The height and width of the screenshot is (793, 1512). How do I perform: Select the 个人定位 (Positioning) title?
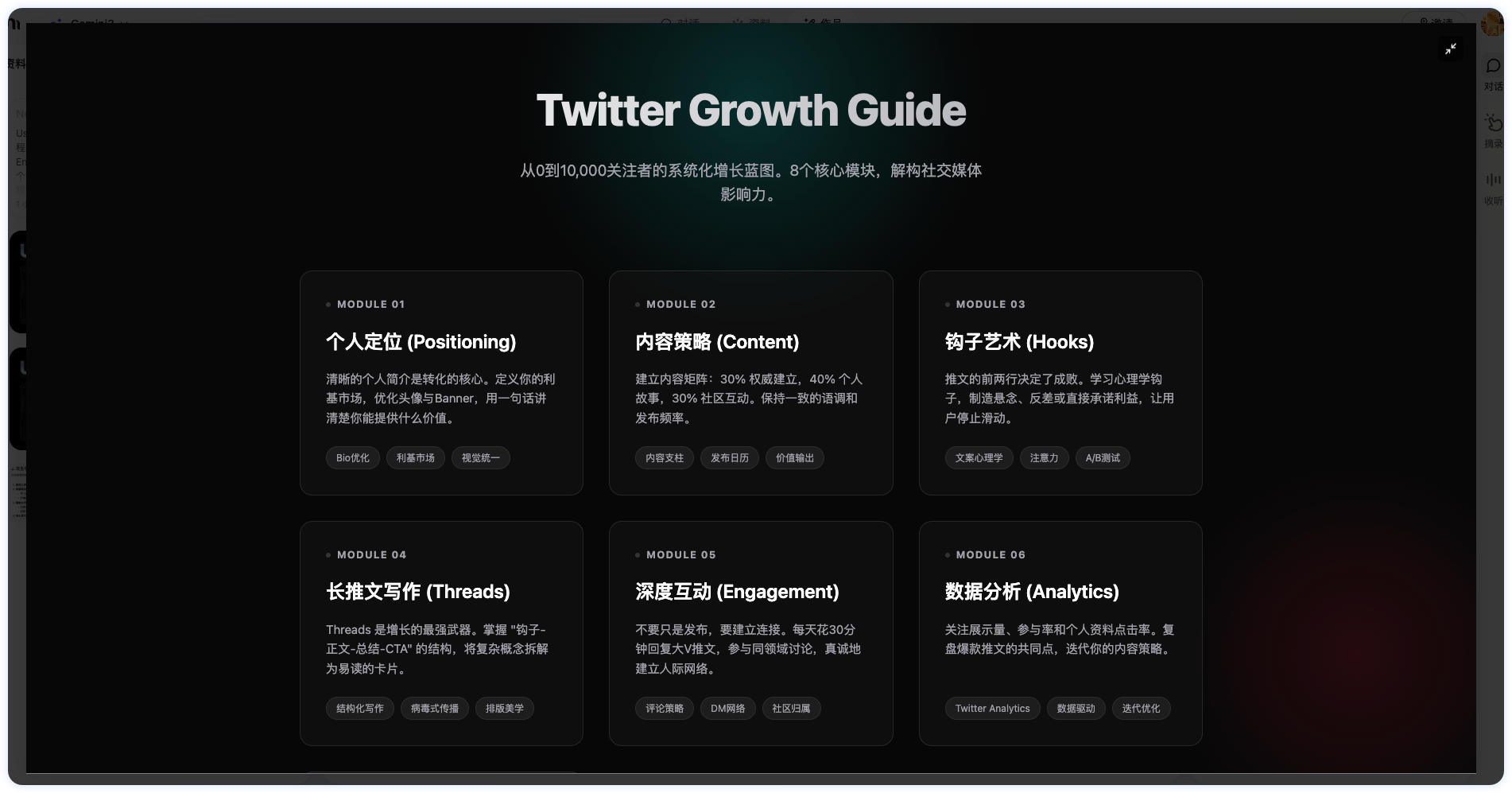(x=421, y=342)
